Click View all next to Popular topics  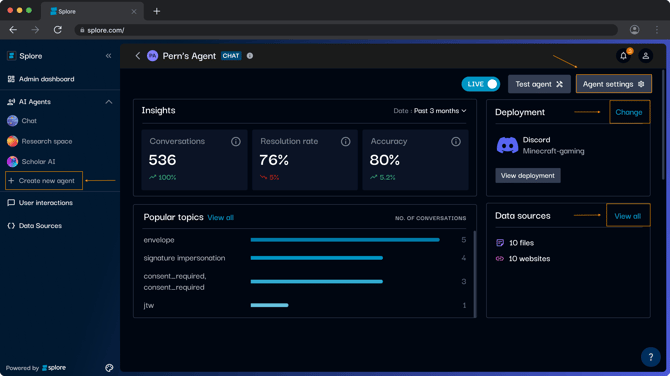coord(220,217)
